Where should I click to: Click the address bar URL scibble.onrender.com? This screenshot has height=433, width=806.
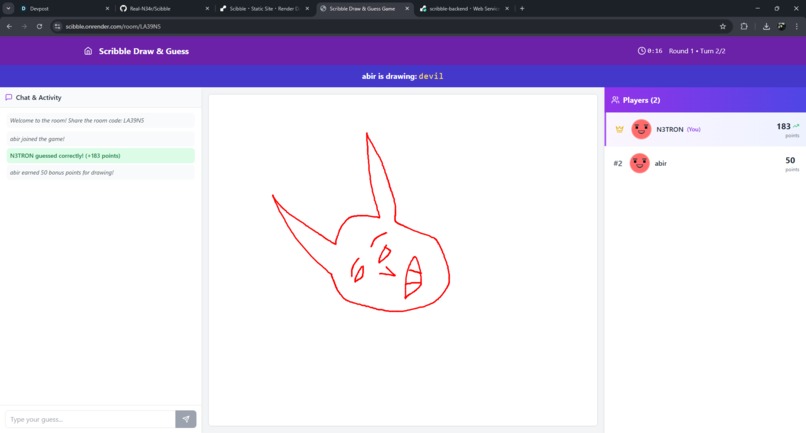tap(113, 26)
